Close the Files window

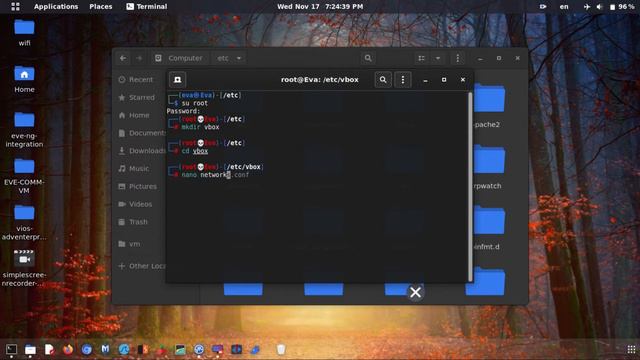click(518, 58)
